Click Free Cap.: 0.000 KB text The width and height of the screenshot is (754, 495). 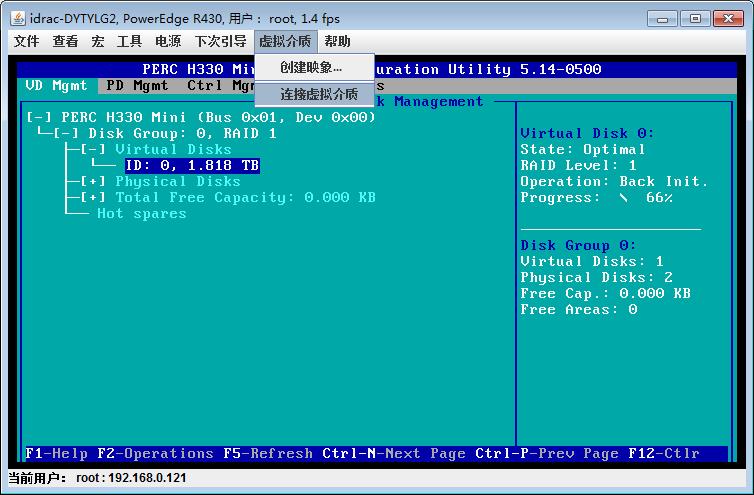(605, 293)
